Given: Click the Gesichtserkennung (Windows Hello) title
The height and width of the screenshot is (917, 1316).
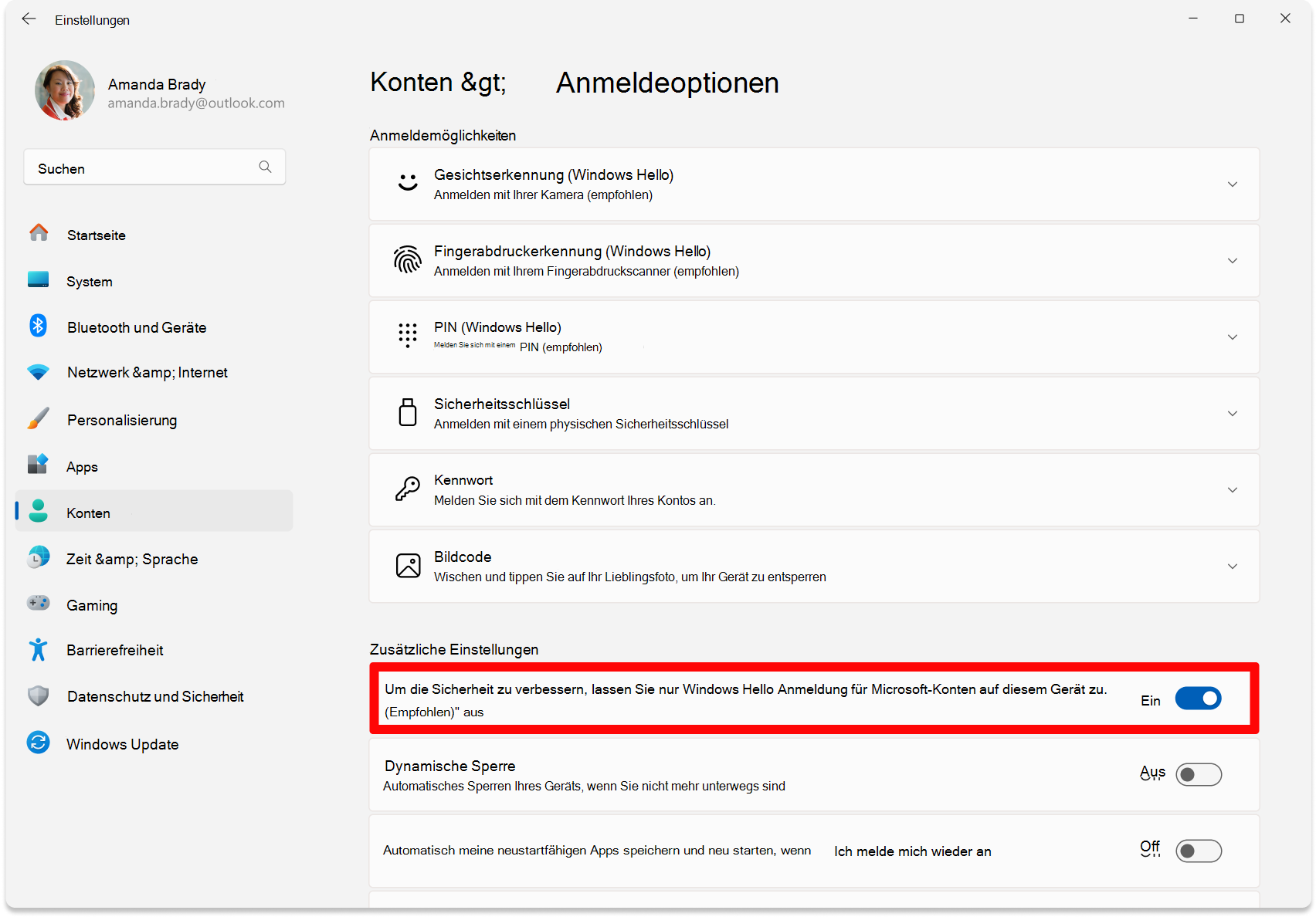Looking at the screenshot, I should click(x=554, y=174).
